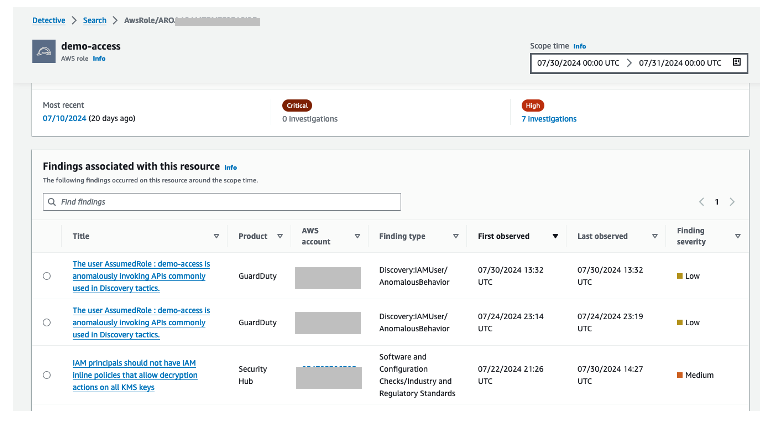Open the 7 investigations link

point(549,119)
